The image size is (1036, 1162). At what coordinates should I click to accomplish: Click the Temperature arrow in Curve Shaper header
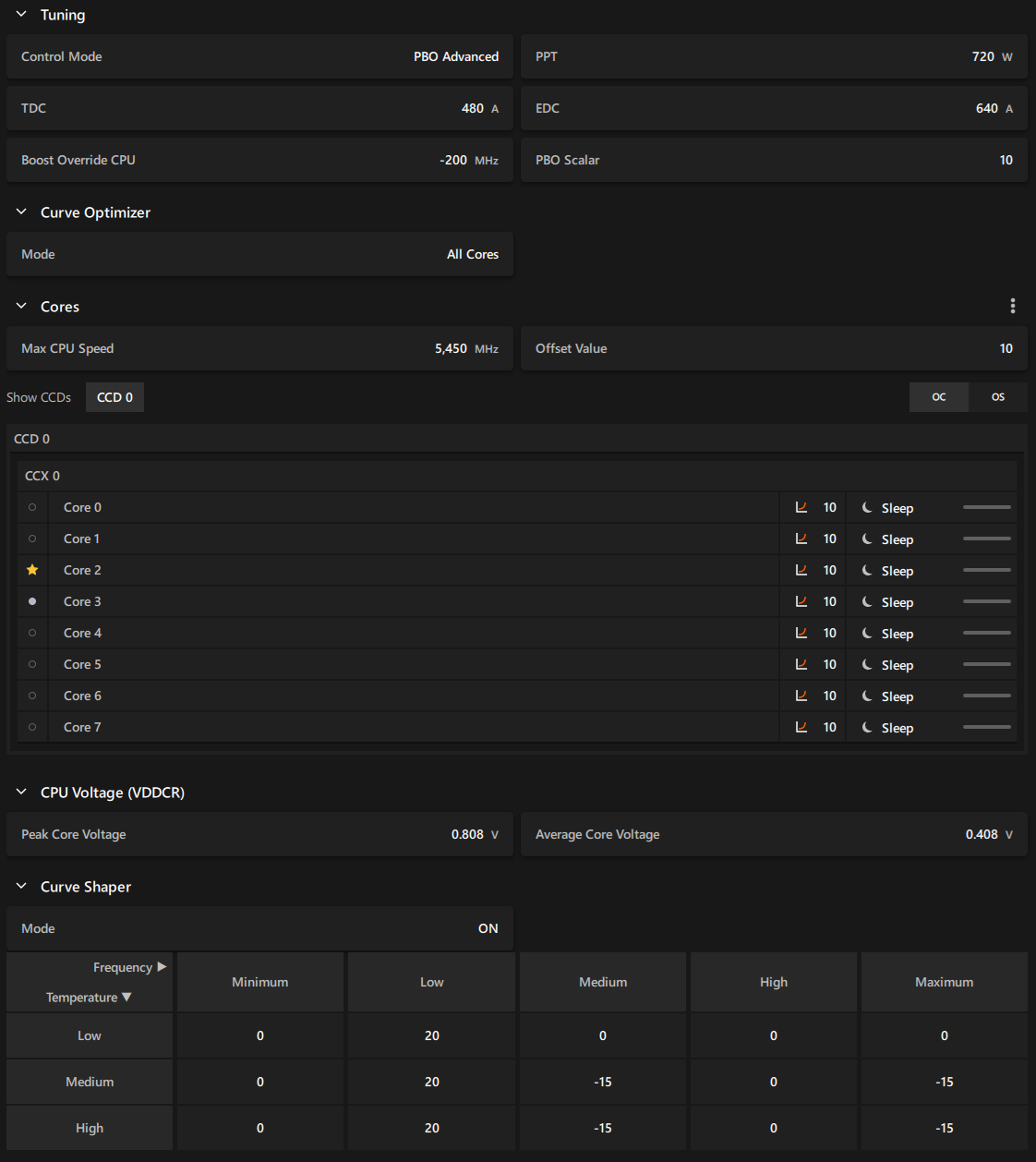click(126, 998)
